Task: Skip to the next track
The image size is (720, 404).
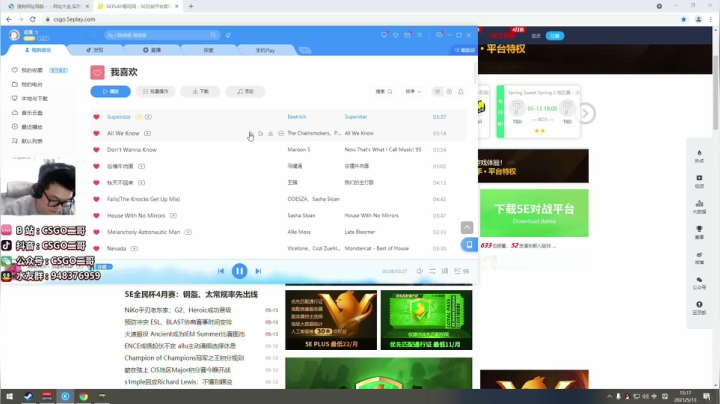Action: point(258,271)
